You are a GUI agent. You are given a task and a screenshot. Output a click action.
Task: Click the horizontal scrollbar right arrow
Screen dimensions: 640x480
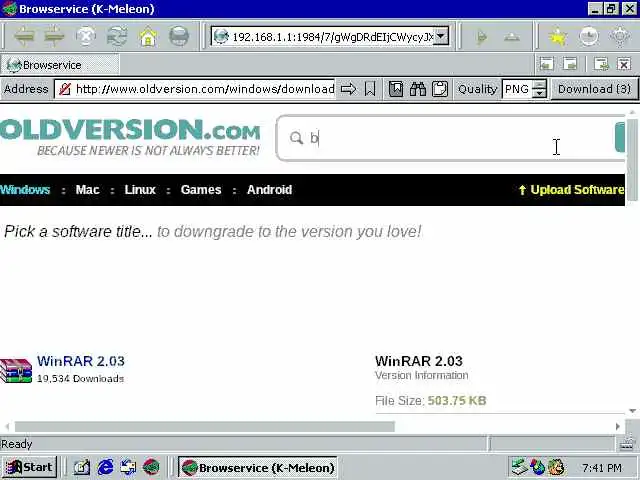(x=618, y=427)
